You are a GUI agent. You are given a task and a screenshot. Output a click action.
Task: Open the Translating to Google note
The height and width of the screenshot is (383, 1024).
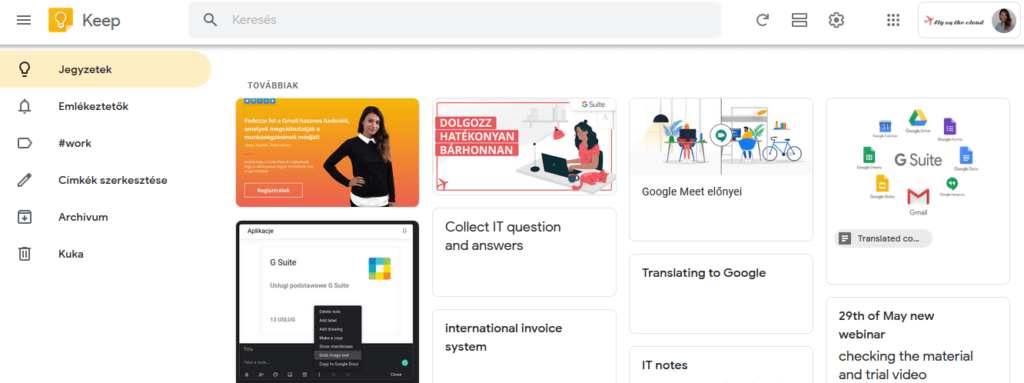(721, 294)
